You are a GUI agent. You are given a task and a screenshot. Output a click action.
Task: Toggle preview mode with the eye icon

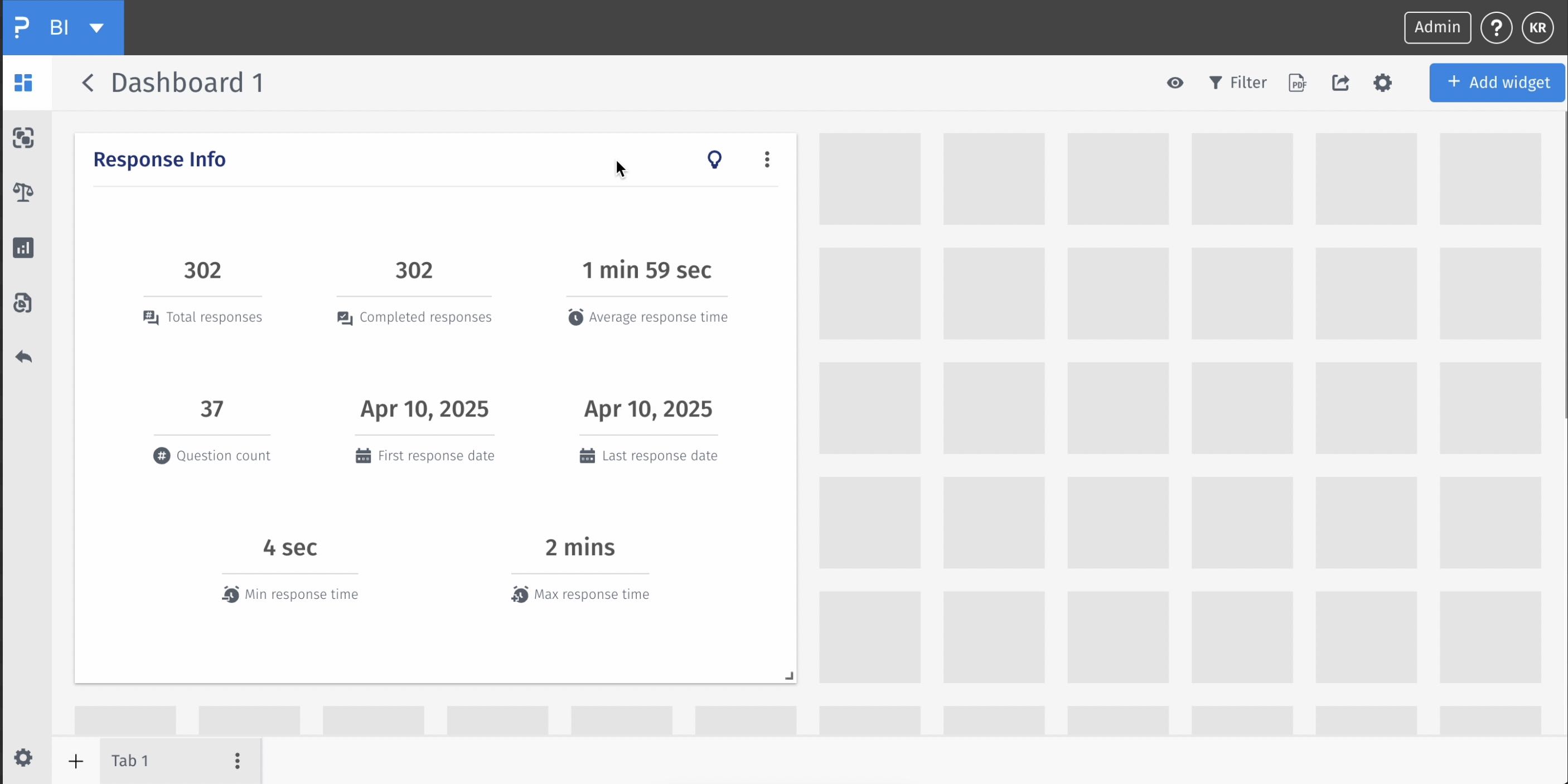(1175, 83)
